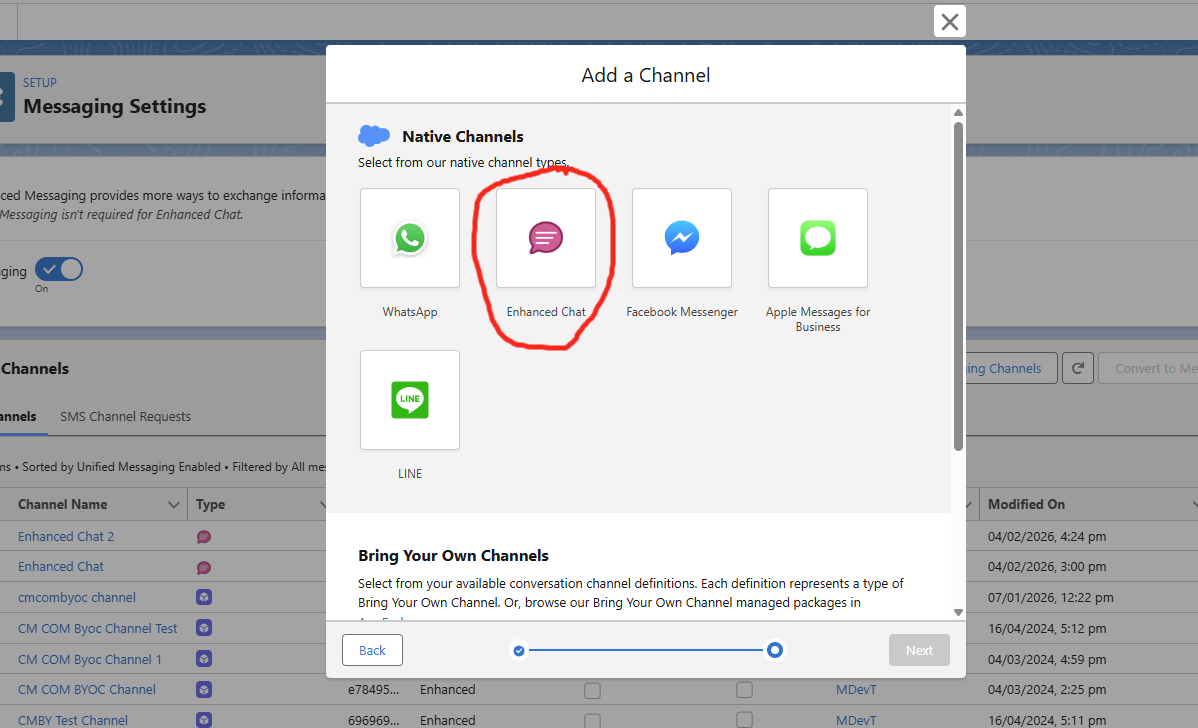1198x728 pixels.
Task: Click type icon for CM COM BYOC Channel row
Action: (204, 690)
